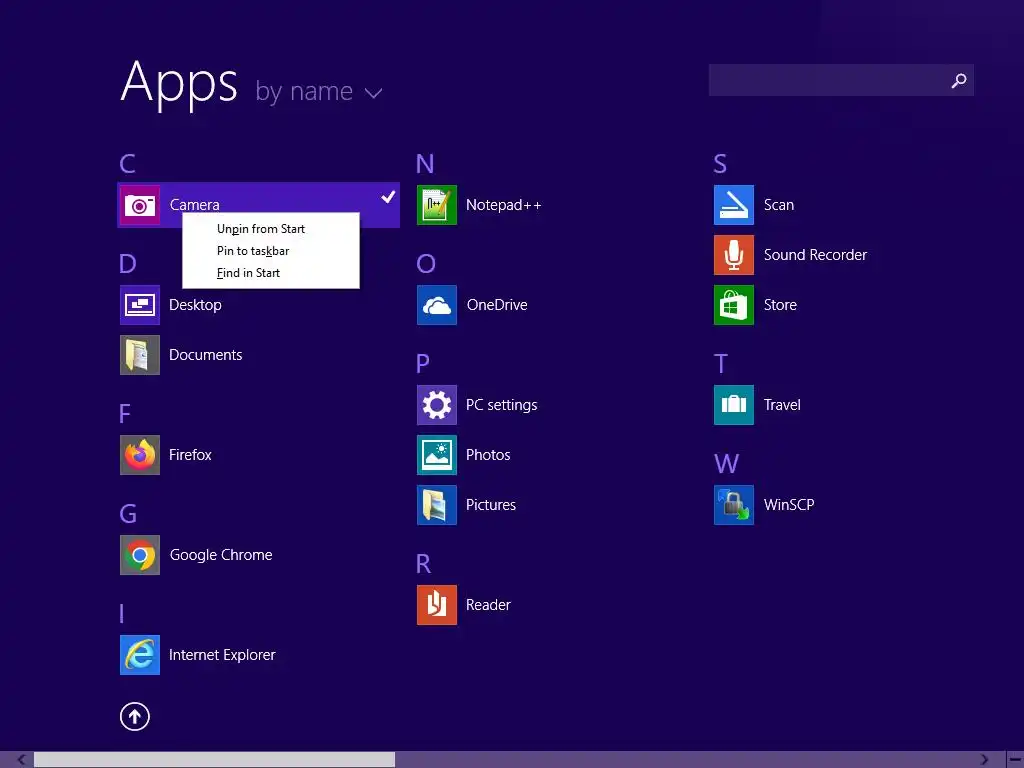Launch Notepad++ from its icon
Image resolution: width=1024 pixels, height=768 pixels.
[x=437, y=205]
